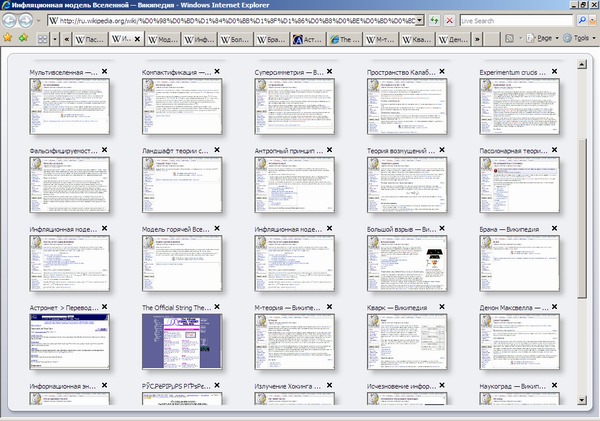Screen dimensions: 600x421
Task: Click the browser Back button
Action: pos(9,20)
